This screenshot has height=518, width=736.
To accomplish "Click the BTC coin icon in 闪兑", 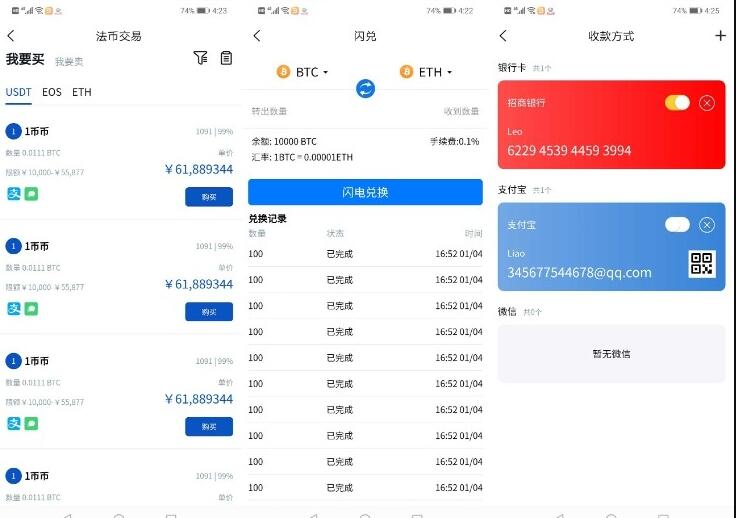I will click(283, 72).
